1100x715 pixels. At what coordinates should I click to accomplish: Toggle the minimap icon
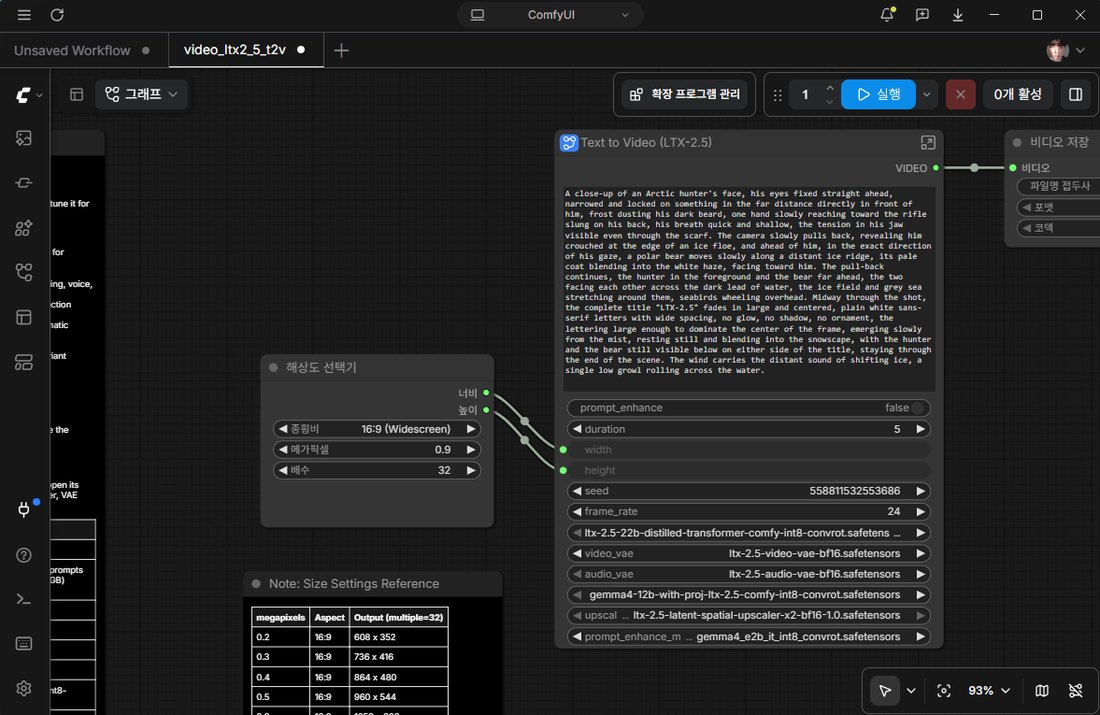tap(1042, 691)
